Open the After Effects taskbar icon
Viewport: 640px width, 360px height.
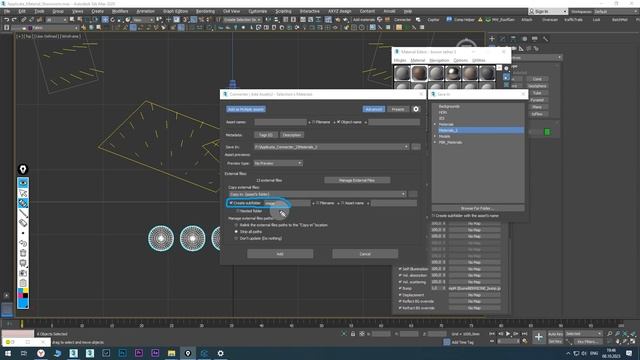155,353
